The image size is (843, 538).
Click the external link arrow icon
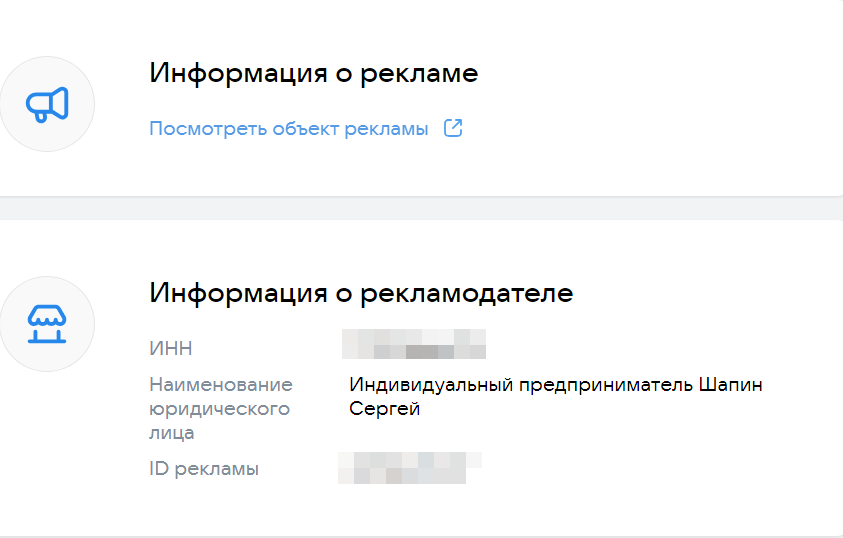pyautogui.click(x=453, y=128)
